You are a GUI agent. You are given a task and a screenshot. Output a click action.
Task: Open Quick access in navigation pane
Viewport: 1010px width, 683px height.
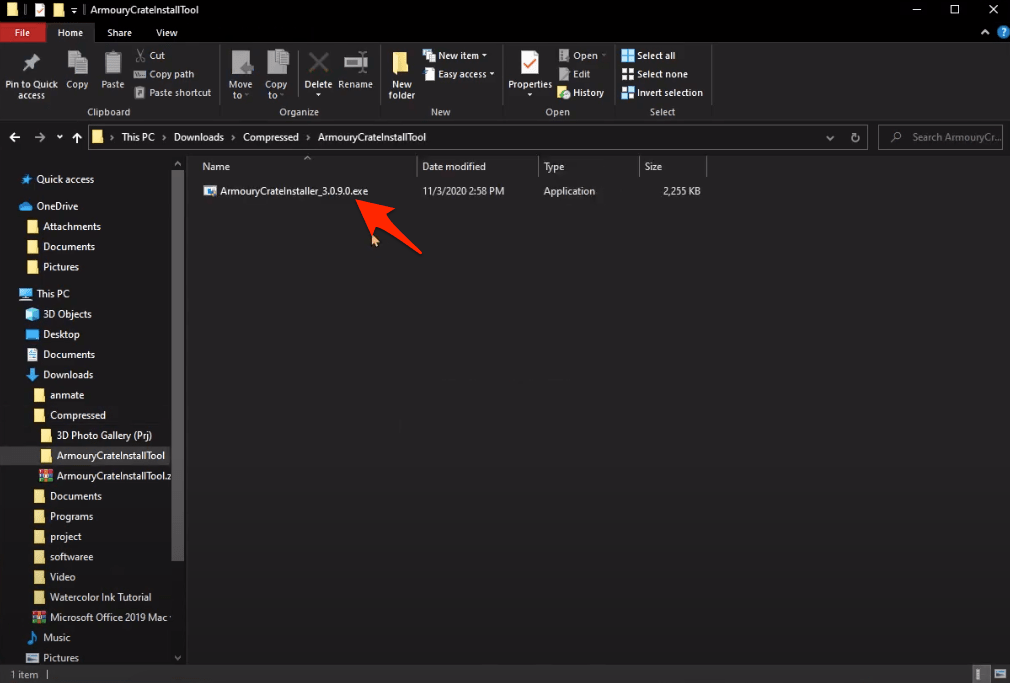click(x=65, y=180)
